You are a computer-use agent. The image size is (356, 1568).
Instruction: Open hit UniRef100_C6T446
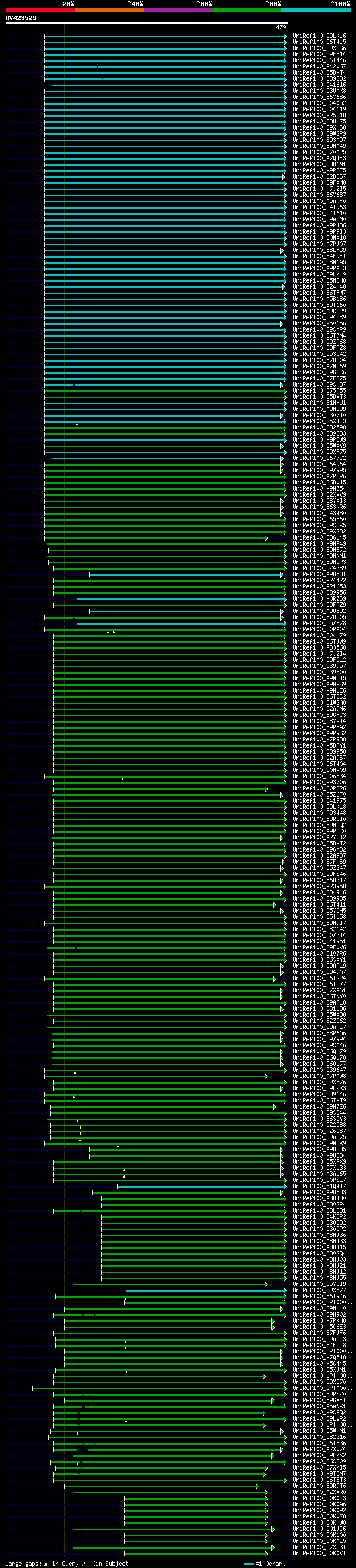[x=319, y=60]
